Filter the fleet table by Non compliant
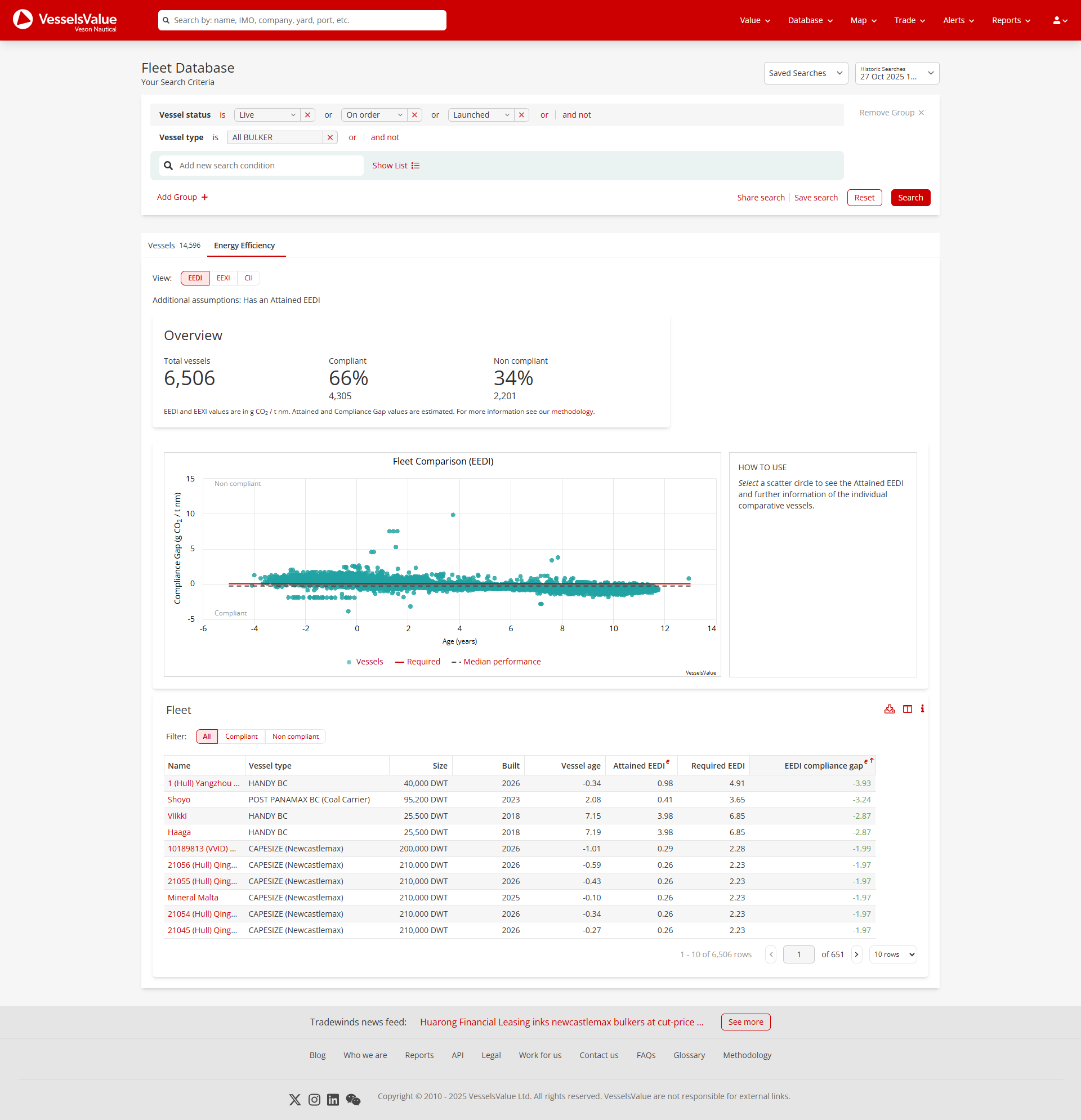The image size is (1081, 1120). (296, 736)
